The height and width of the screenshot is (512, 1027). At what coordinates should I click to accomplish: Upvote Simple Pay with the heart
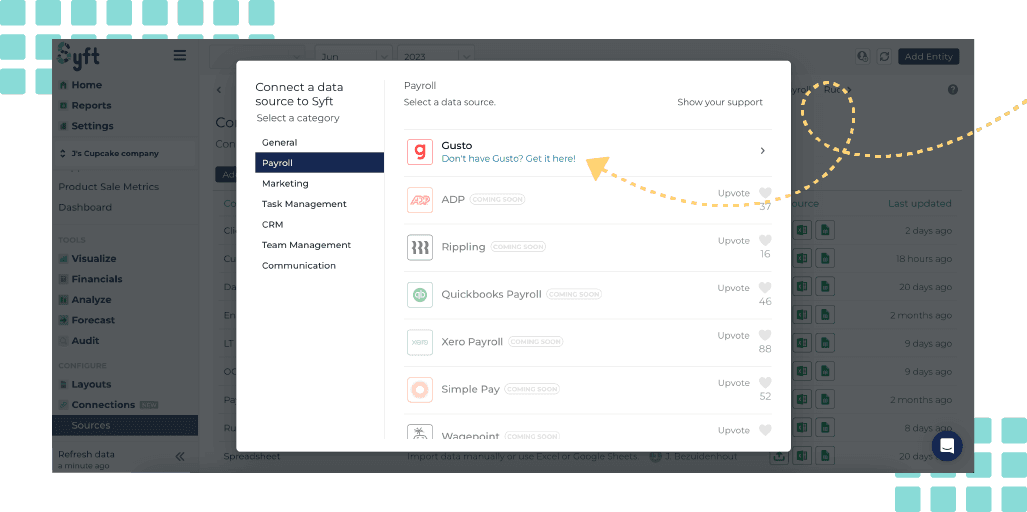765,382
